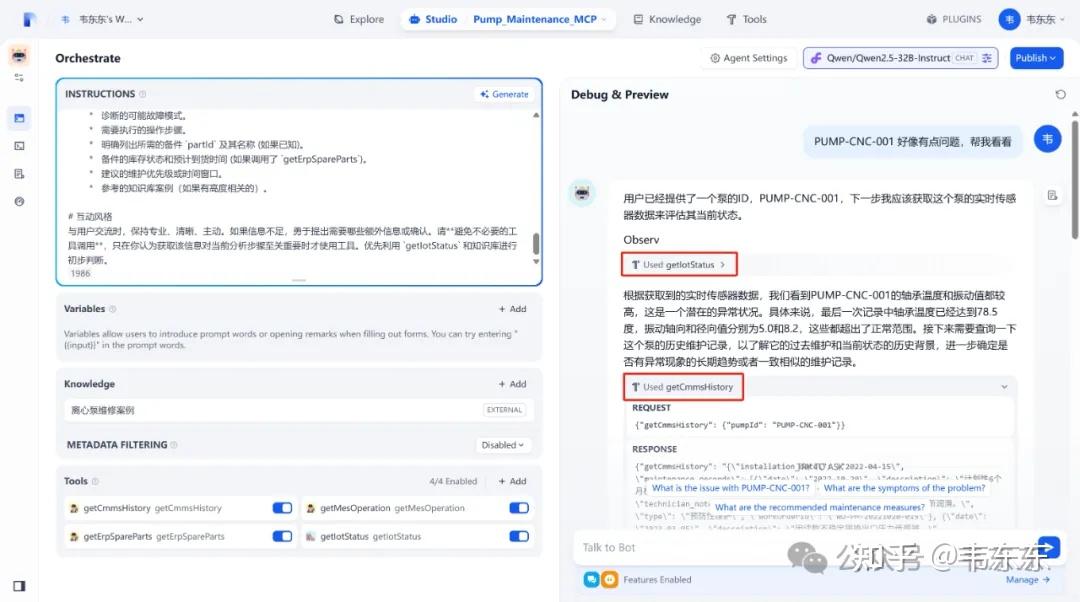Click the Features Enabled icons

tap(601, 580)
